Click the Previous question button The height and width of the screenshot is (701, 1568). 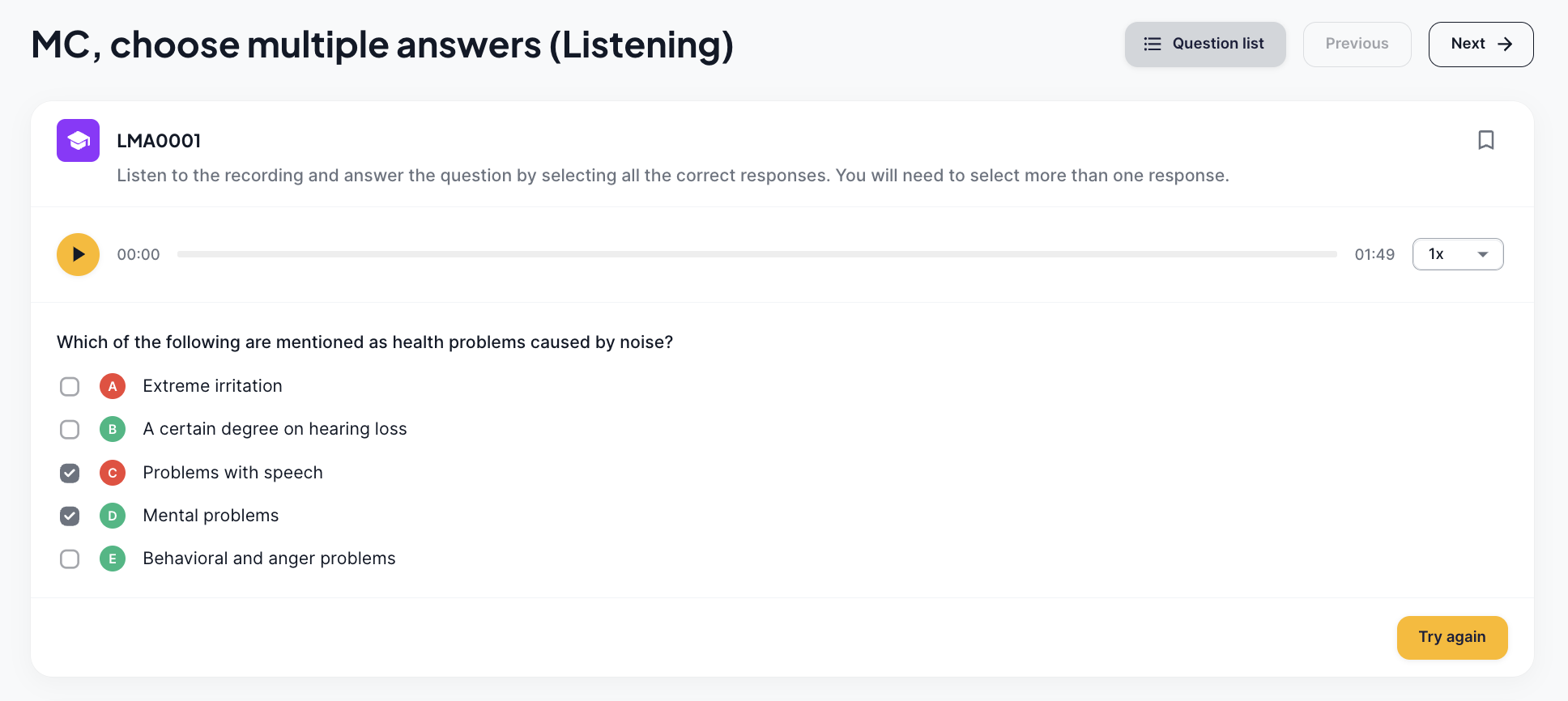tap(1357, 44)
